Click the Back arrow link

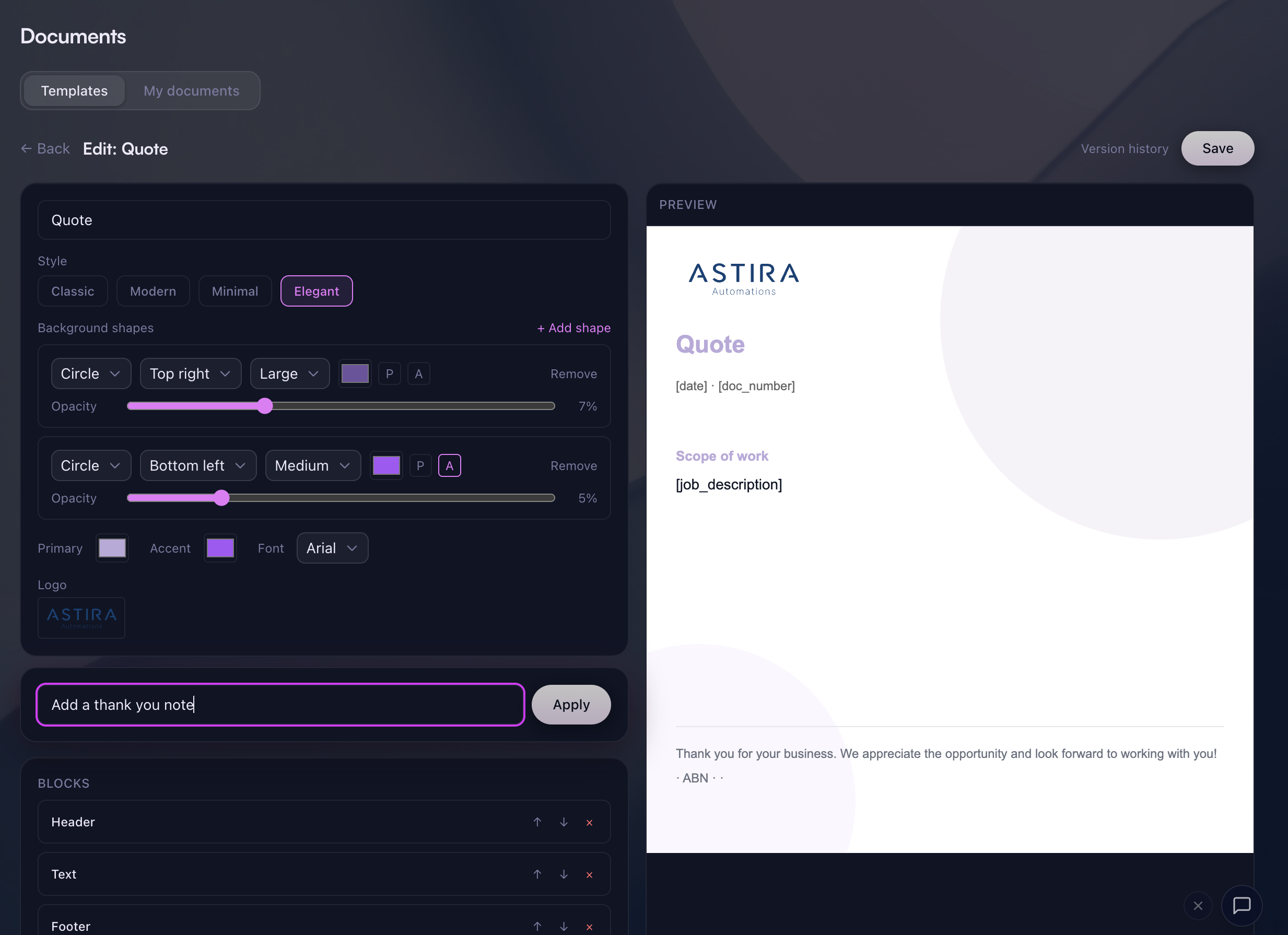[x=45, y=149]
